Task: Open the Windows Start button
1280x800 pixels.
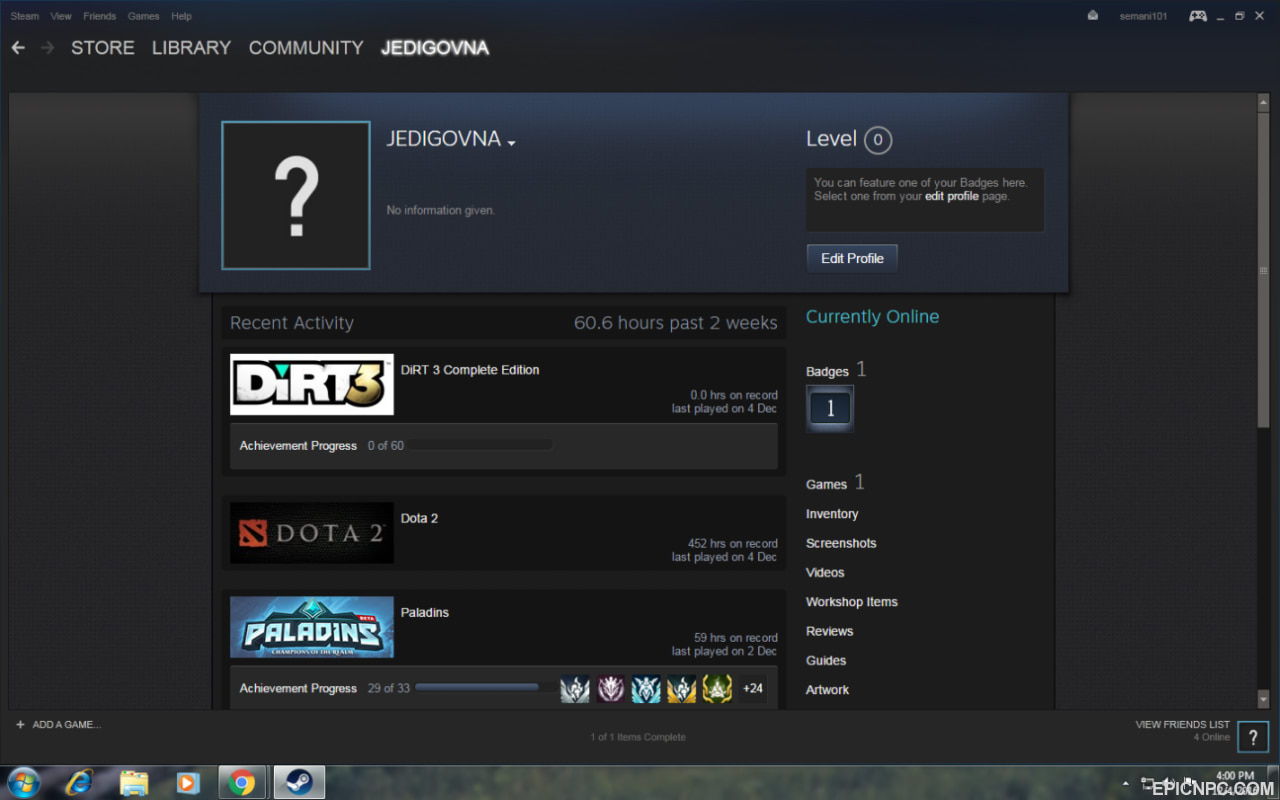Action: (23, 782)
